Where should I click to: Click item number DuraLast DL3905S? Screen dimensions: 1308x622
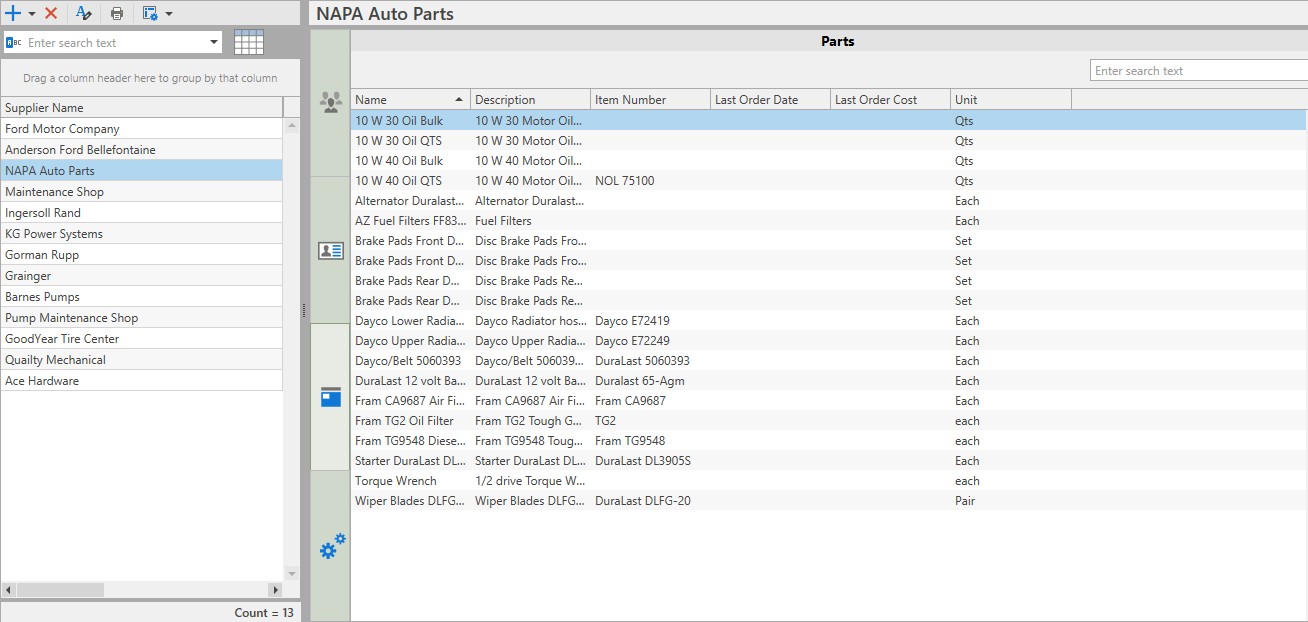[x=643, y=461]
